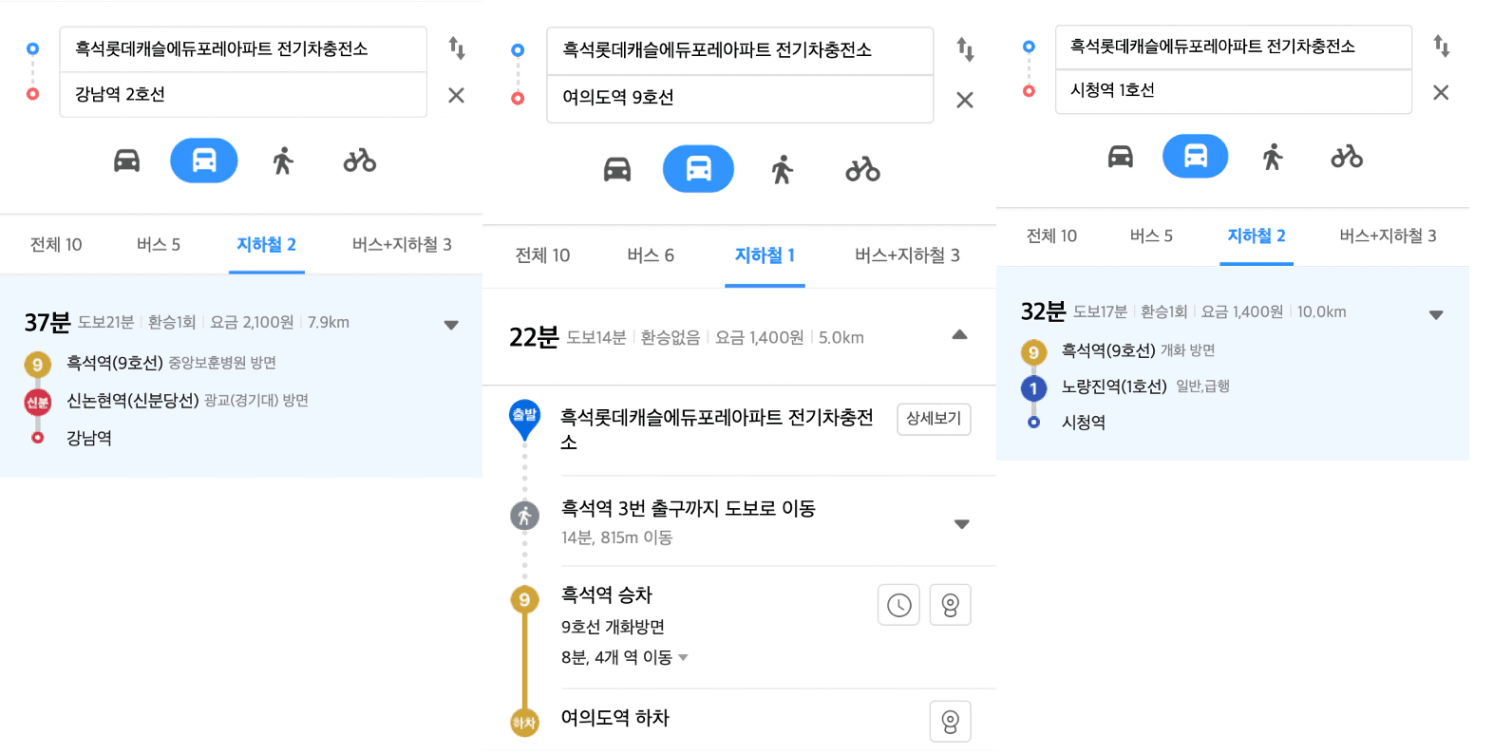Select public transit bus icon in middle panel
Screen dimensions: 1493x754
click(x=698, y=169)
